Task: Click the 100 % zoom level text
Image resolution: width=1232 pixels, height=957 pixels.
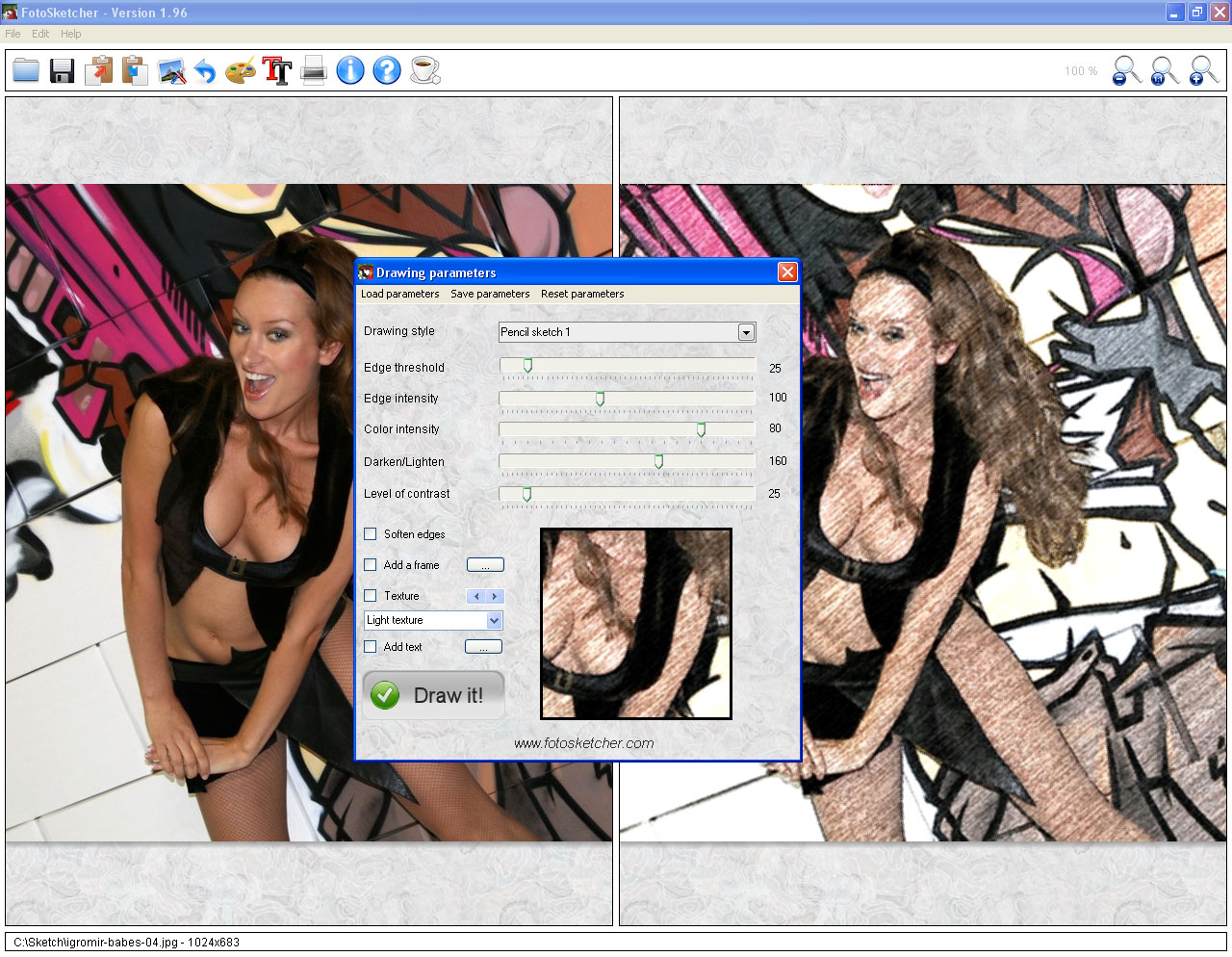Action: coord(1081,71)
